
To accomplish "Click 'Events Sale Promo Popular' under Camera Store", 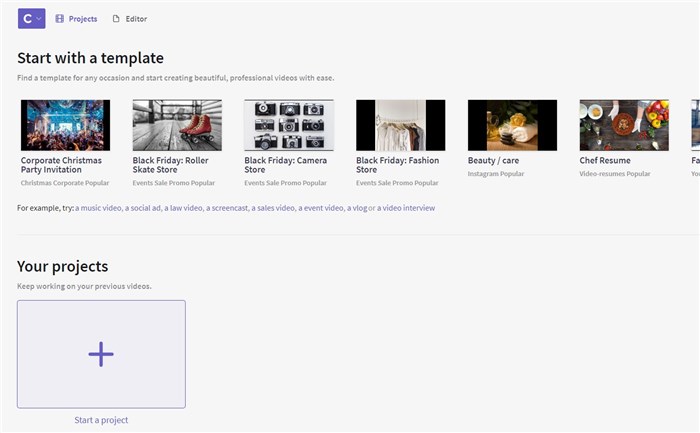I will (x=285, y=183).
